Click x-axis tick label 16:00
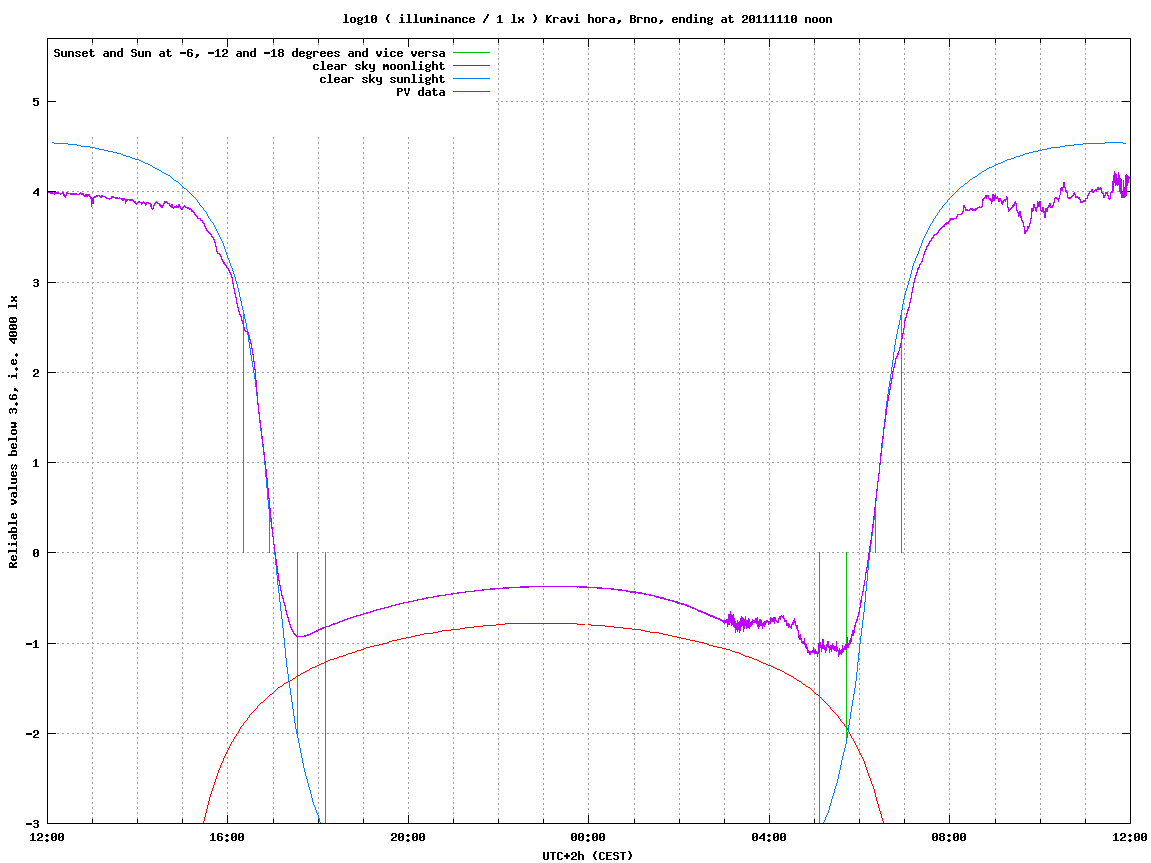This screenshot has width=1151, height=863. [228, 837]
